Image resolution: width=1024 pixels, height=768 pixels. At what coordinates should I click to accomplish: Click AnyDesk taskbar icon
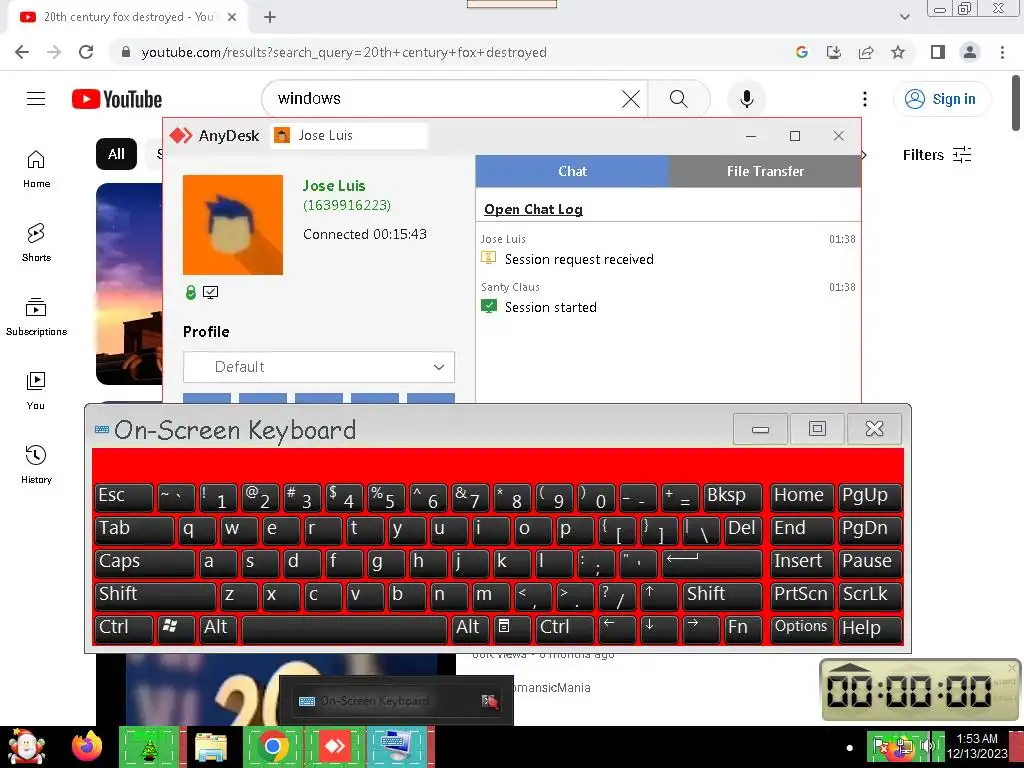point(335,746)
